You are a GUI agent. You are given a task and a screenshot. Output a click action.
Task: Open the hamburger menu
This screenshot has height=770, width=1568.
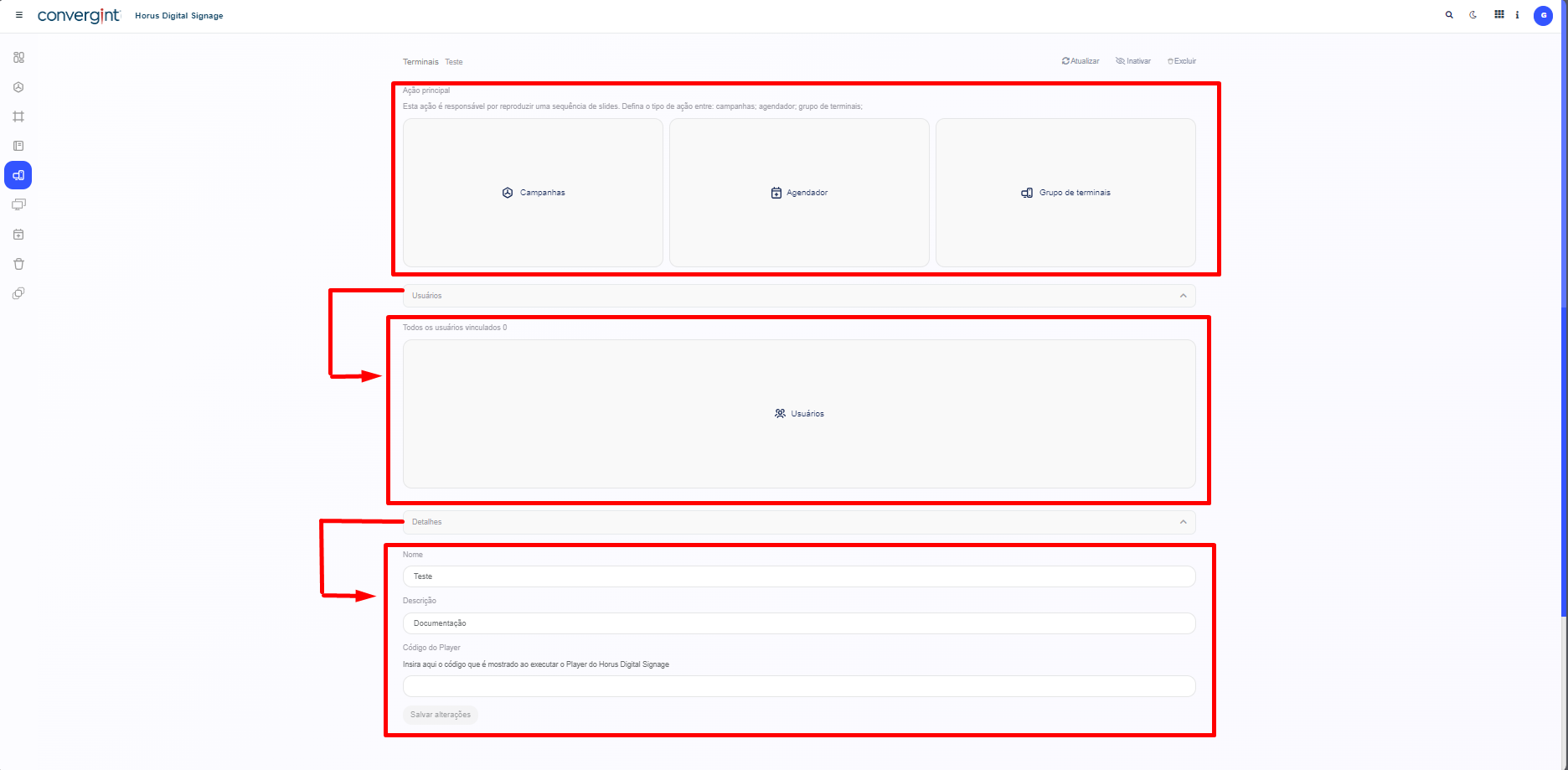click(19, 15)
